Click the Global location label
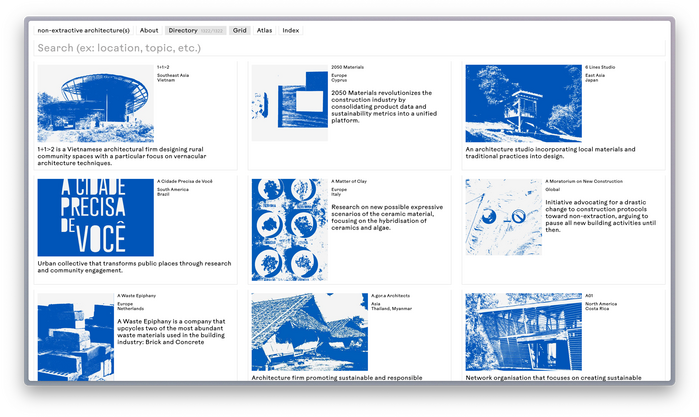 click(552, 190)
